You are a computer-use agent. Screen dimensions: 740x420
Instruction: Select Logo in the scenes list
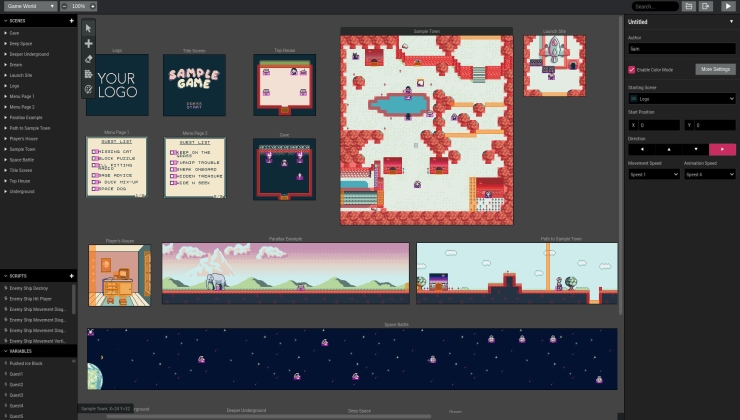pyautogui.click(x=38, y=86)
